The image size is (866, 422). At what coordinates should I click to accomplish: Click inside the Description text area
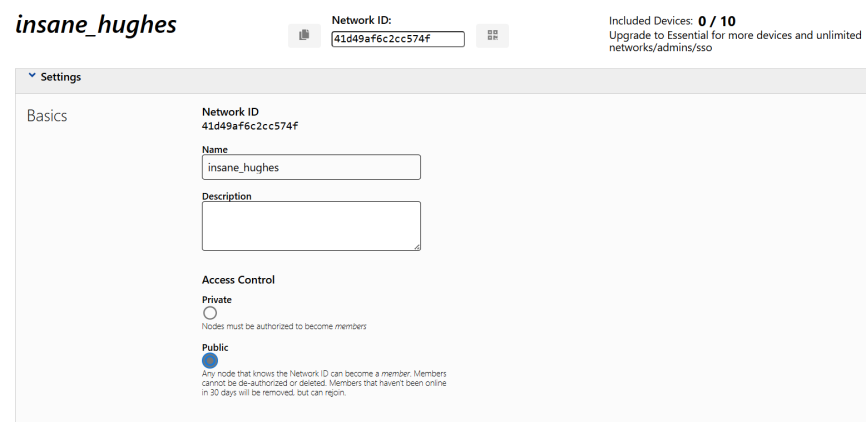[311, 226]
